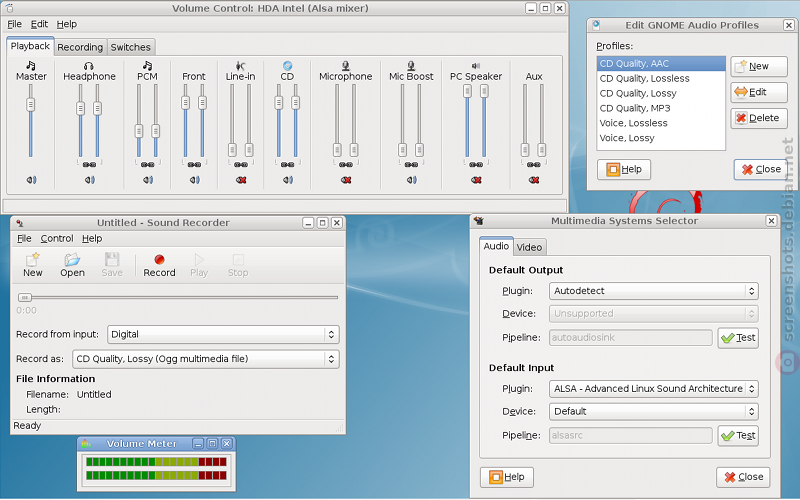This screenshot has width=800, height=500.
Task: Click the Master volume slider handle
Action: click(x=31, y=105)
